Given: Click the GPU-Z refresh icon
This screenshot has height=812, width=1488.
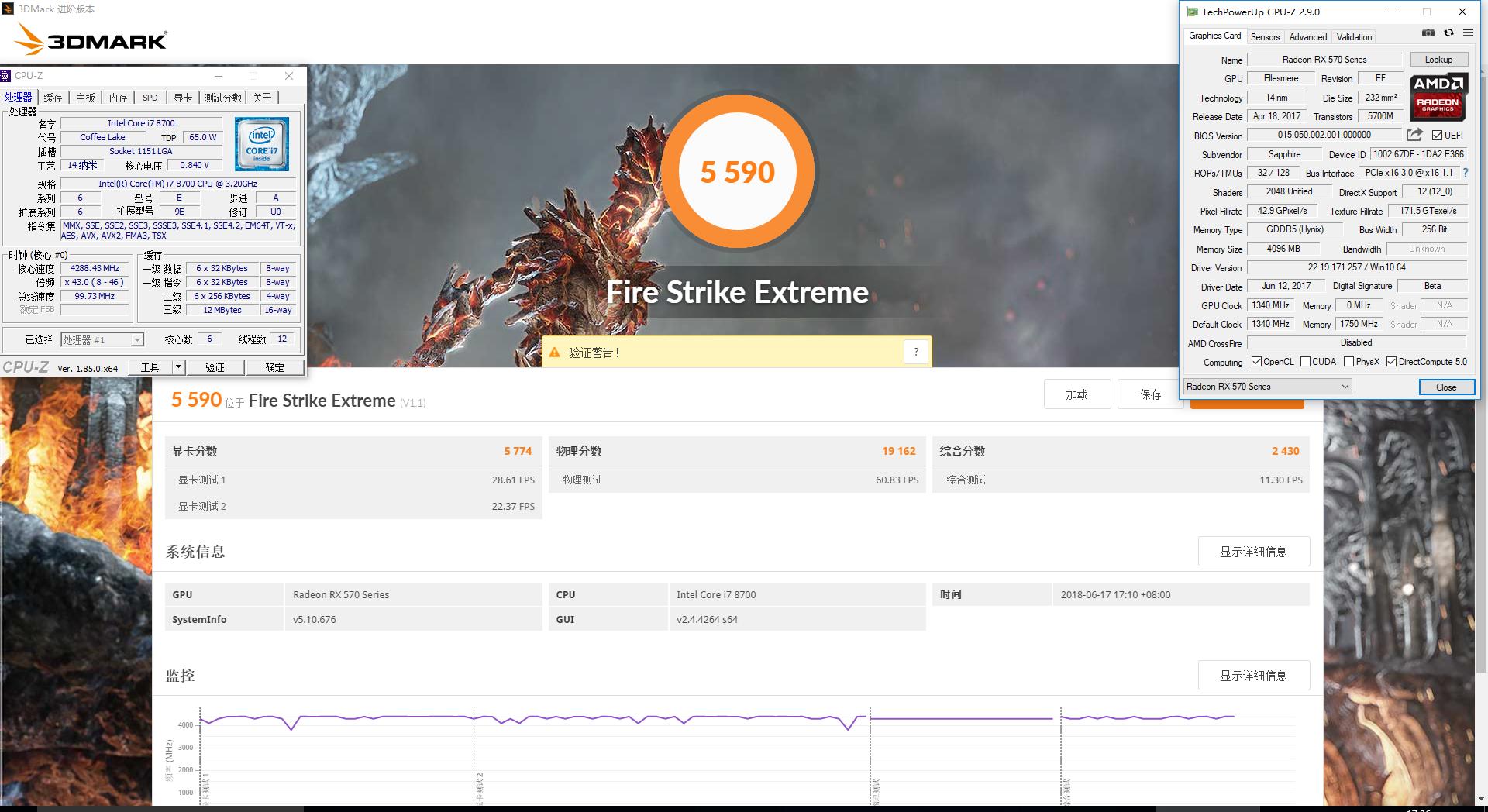Looking at the screenshot, I should pyautogui.click(x=1448, y=33).
